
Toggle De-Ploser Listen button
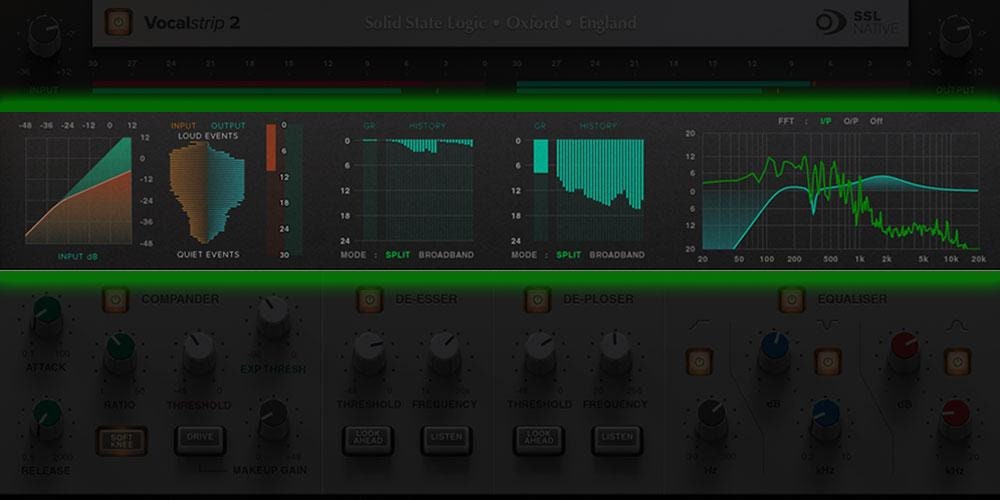(x=617, y=440)
